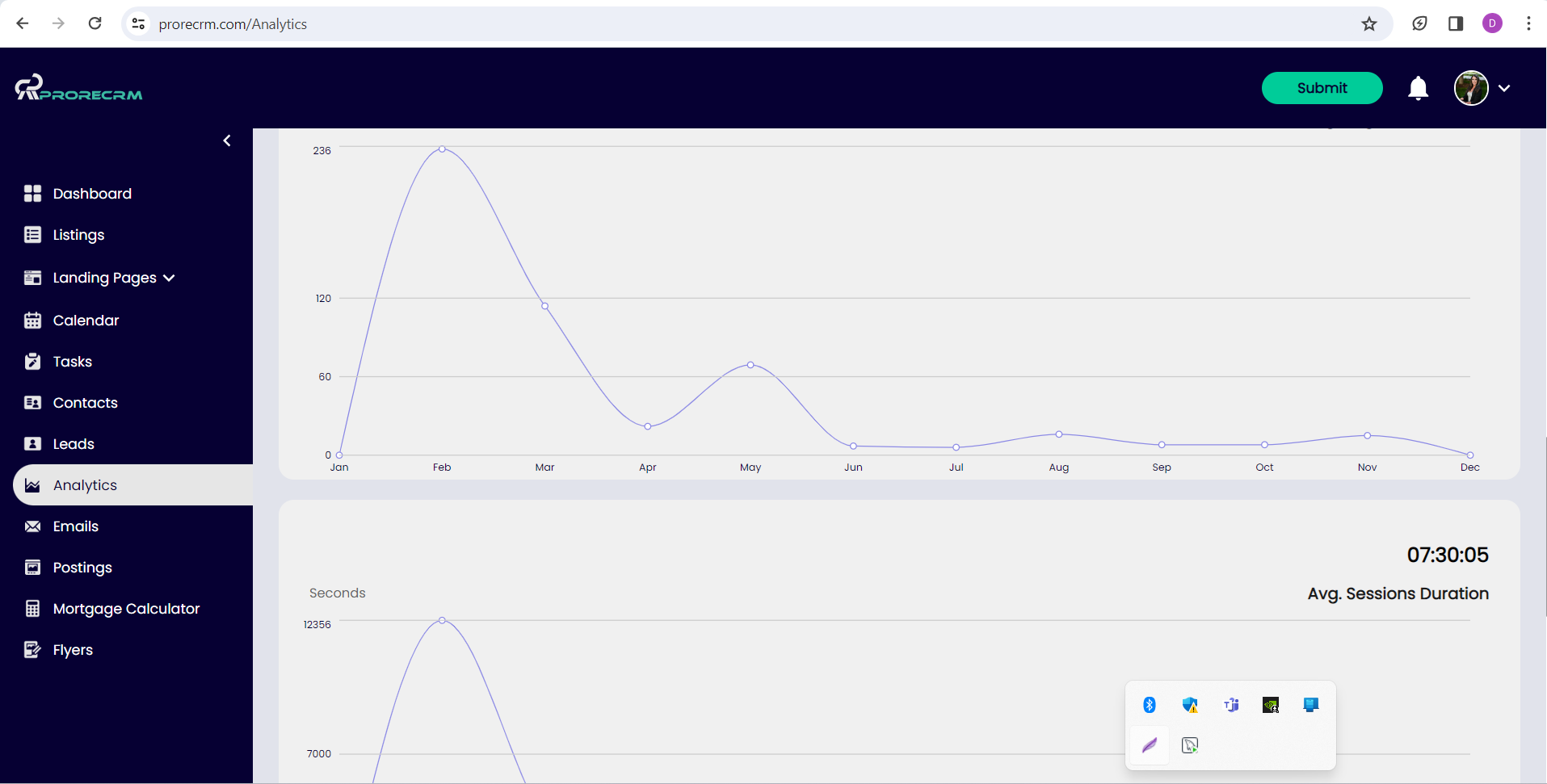Open user profile dropdown chevron
1547x784 pixels.
tap(1504, 88)
